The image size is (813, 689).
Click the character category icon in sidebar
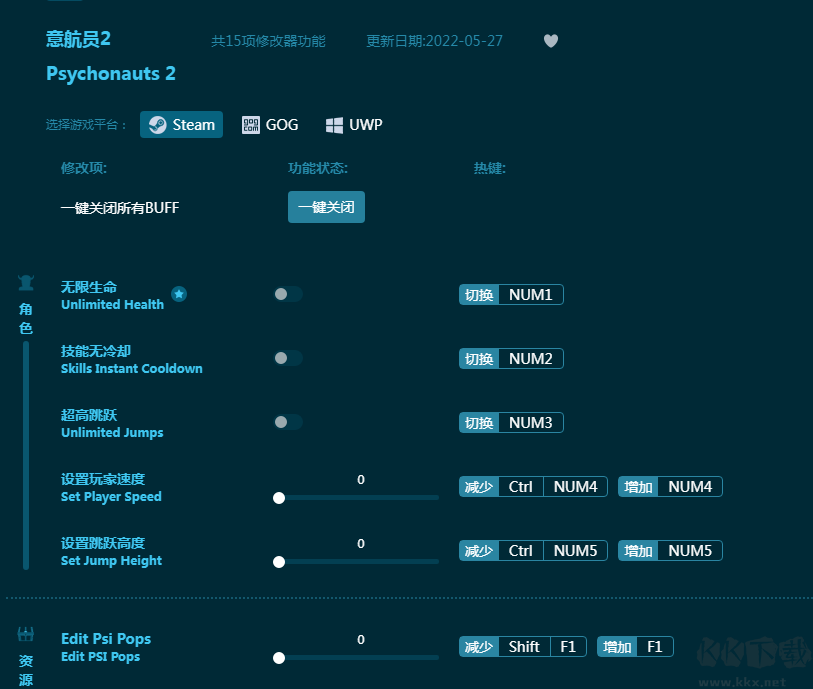coord(26,283)
